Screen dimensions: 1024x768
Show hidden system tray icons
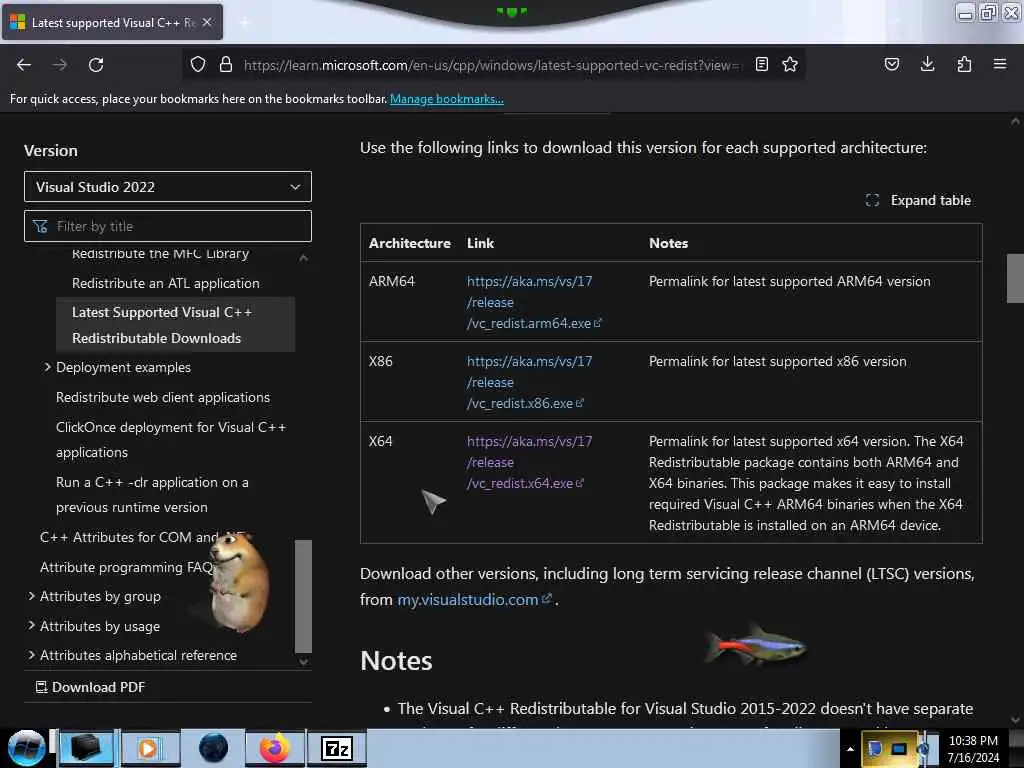[x=850, y=749]
